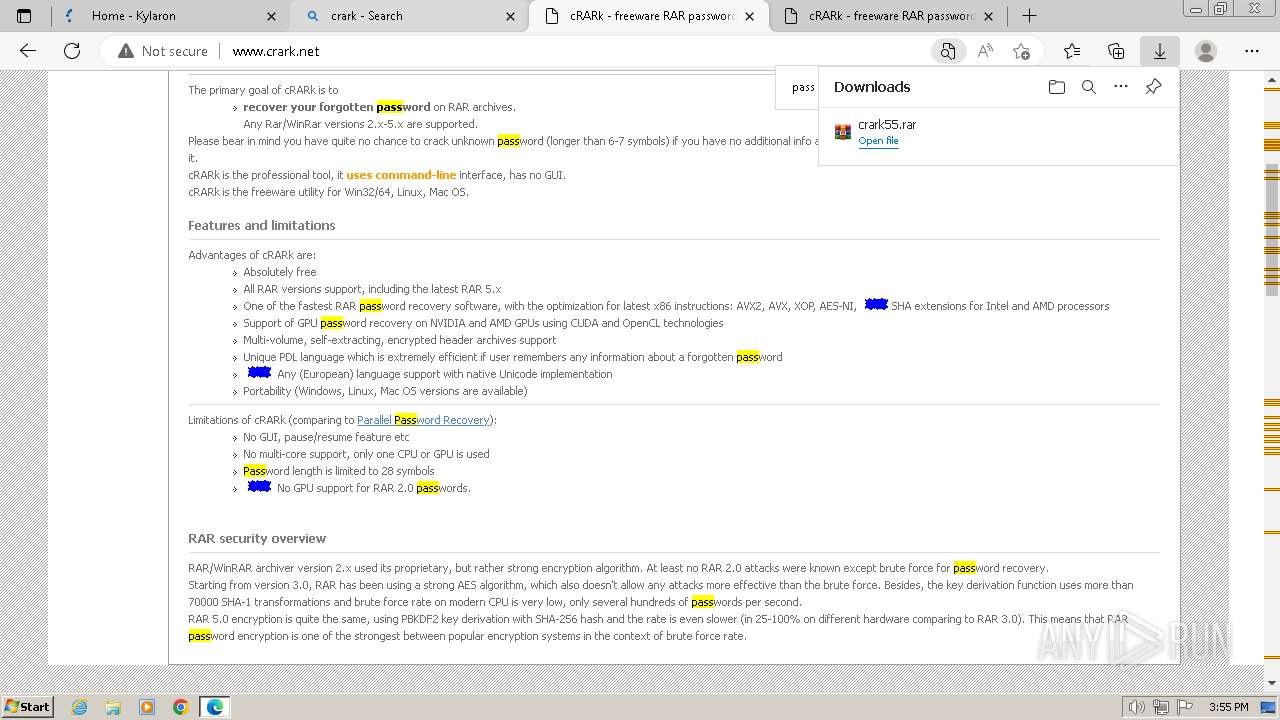Click the Edge taskbar icon

pos(215,707)
